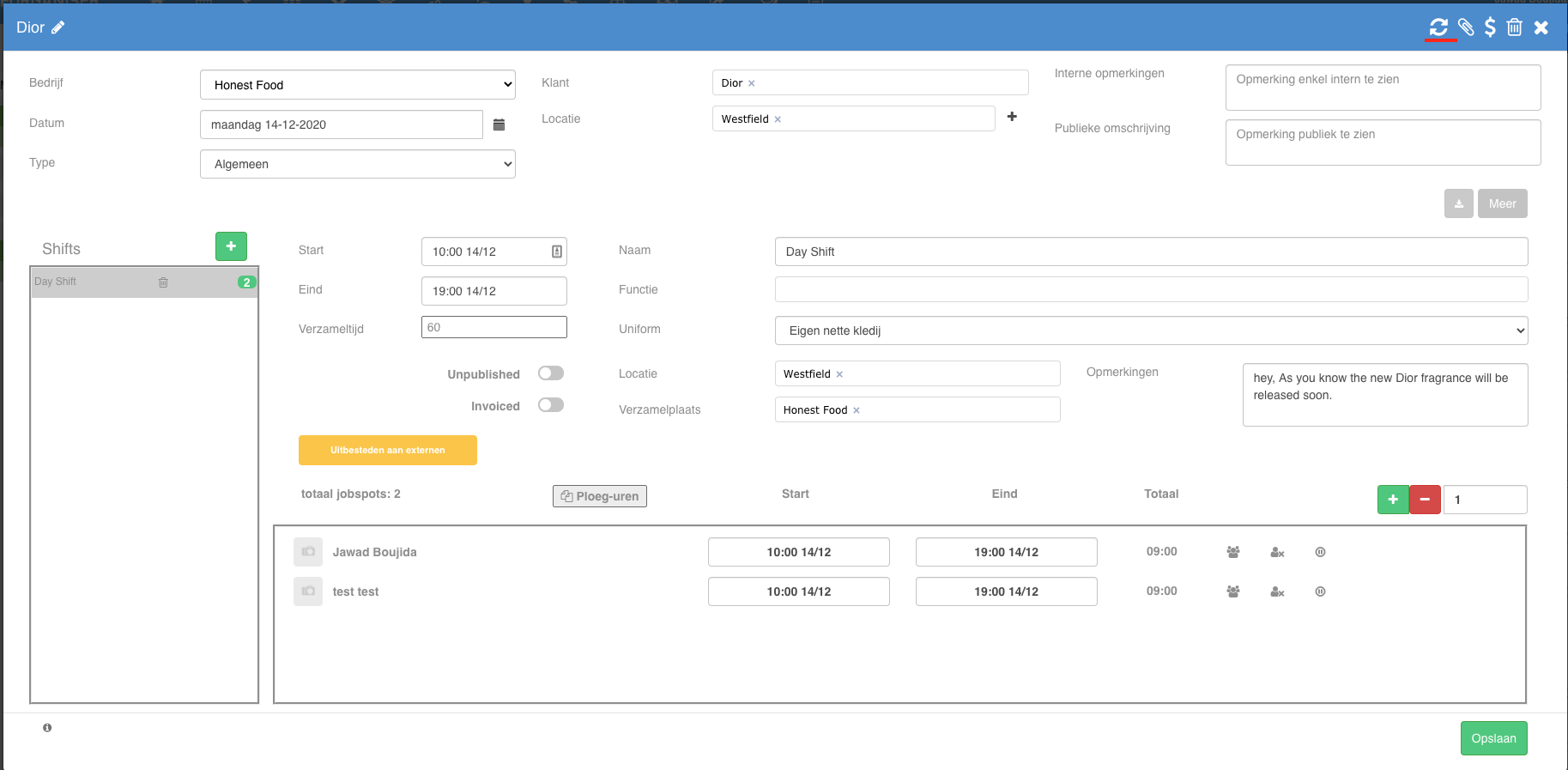Click the shift Eind time field

[x=494, y=291]
